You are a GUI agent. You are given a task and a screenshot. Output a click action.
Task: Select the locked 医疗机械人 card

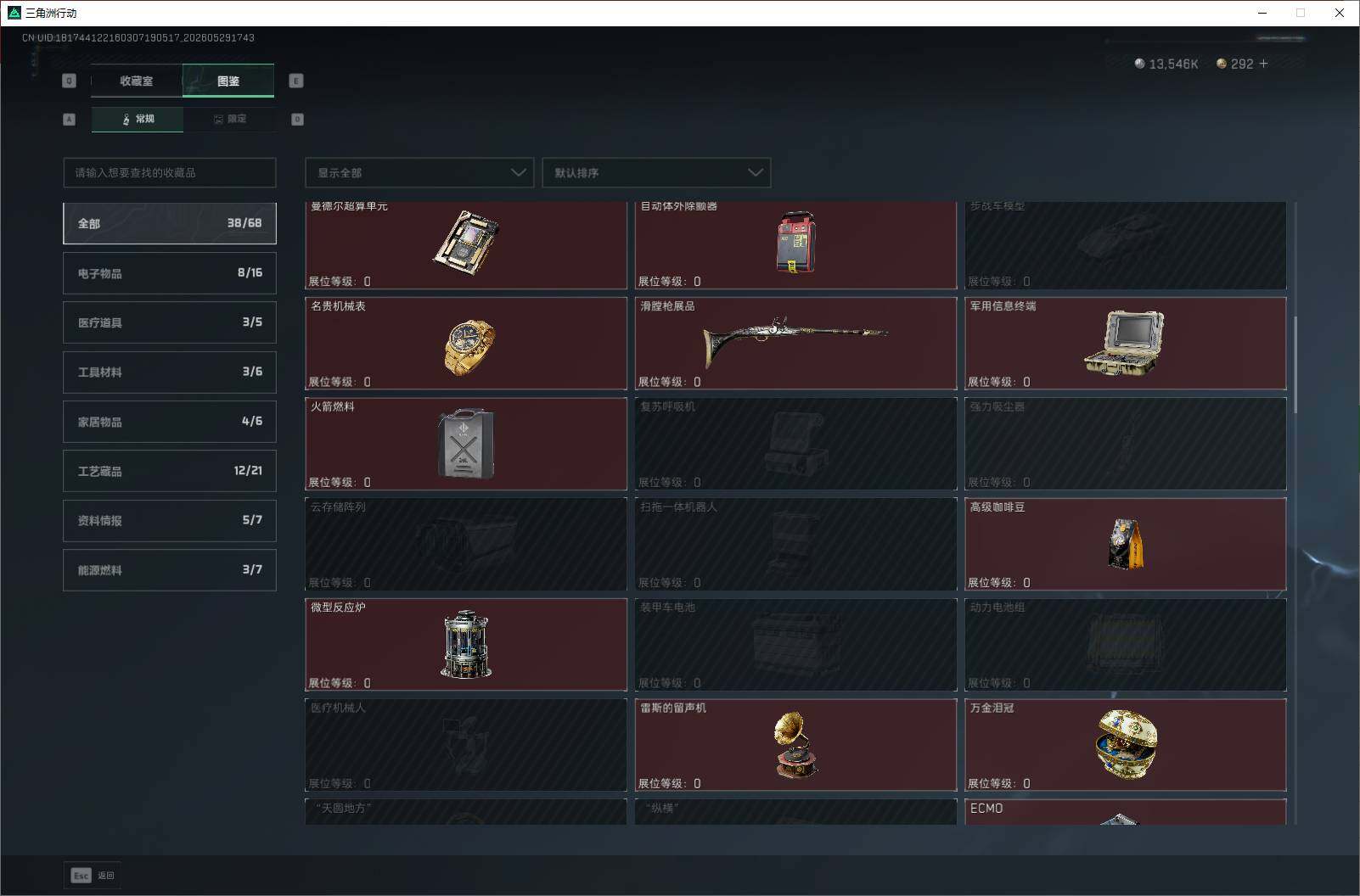click(x=466, y=745)
